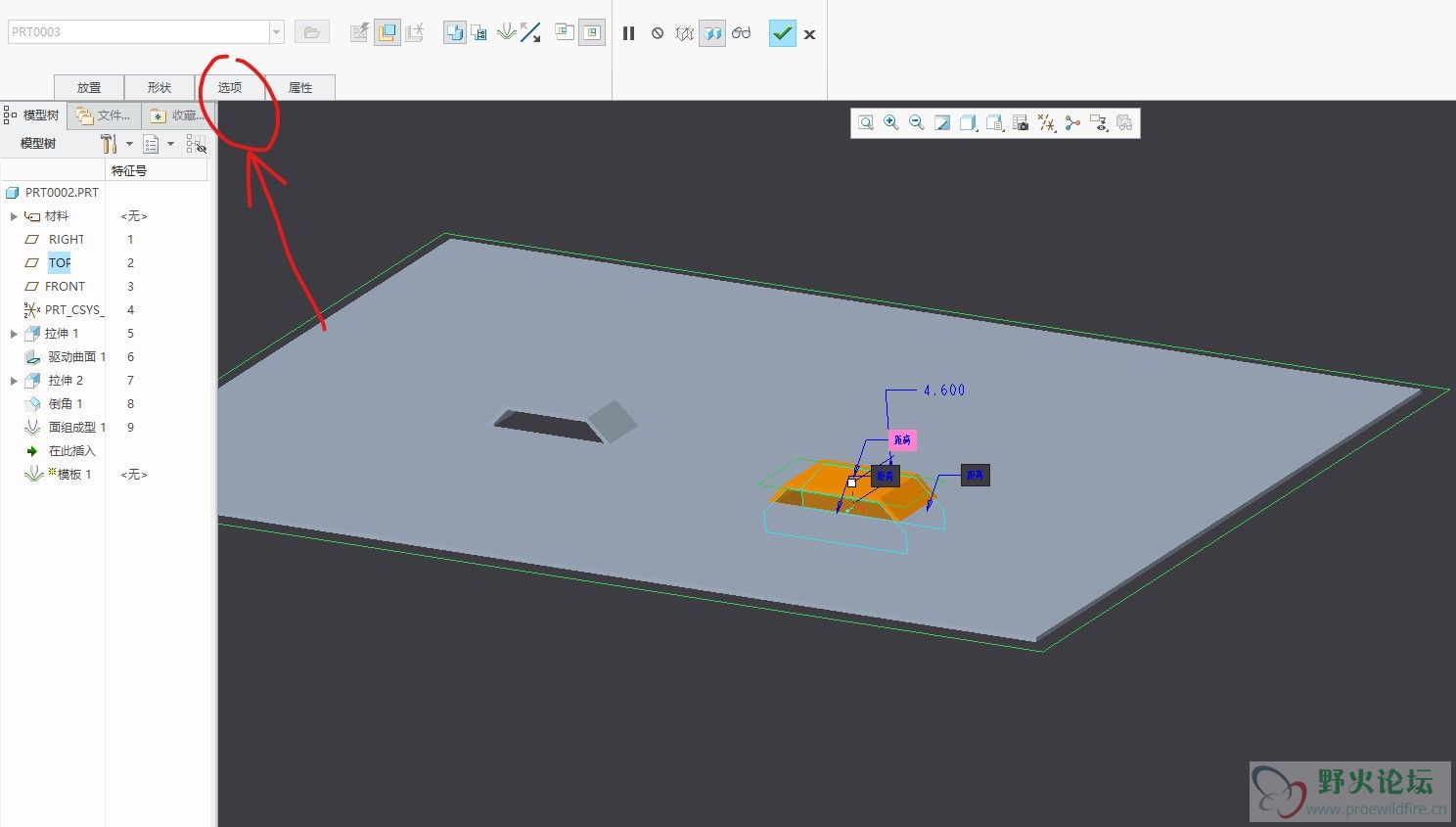The height and width of the screenshot is (827, 1456).
Task: Click the refit zoom icon
Action: (x=865, y=122)
